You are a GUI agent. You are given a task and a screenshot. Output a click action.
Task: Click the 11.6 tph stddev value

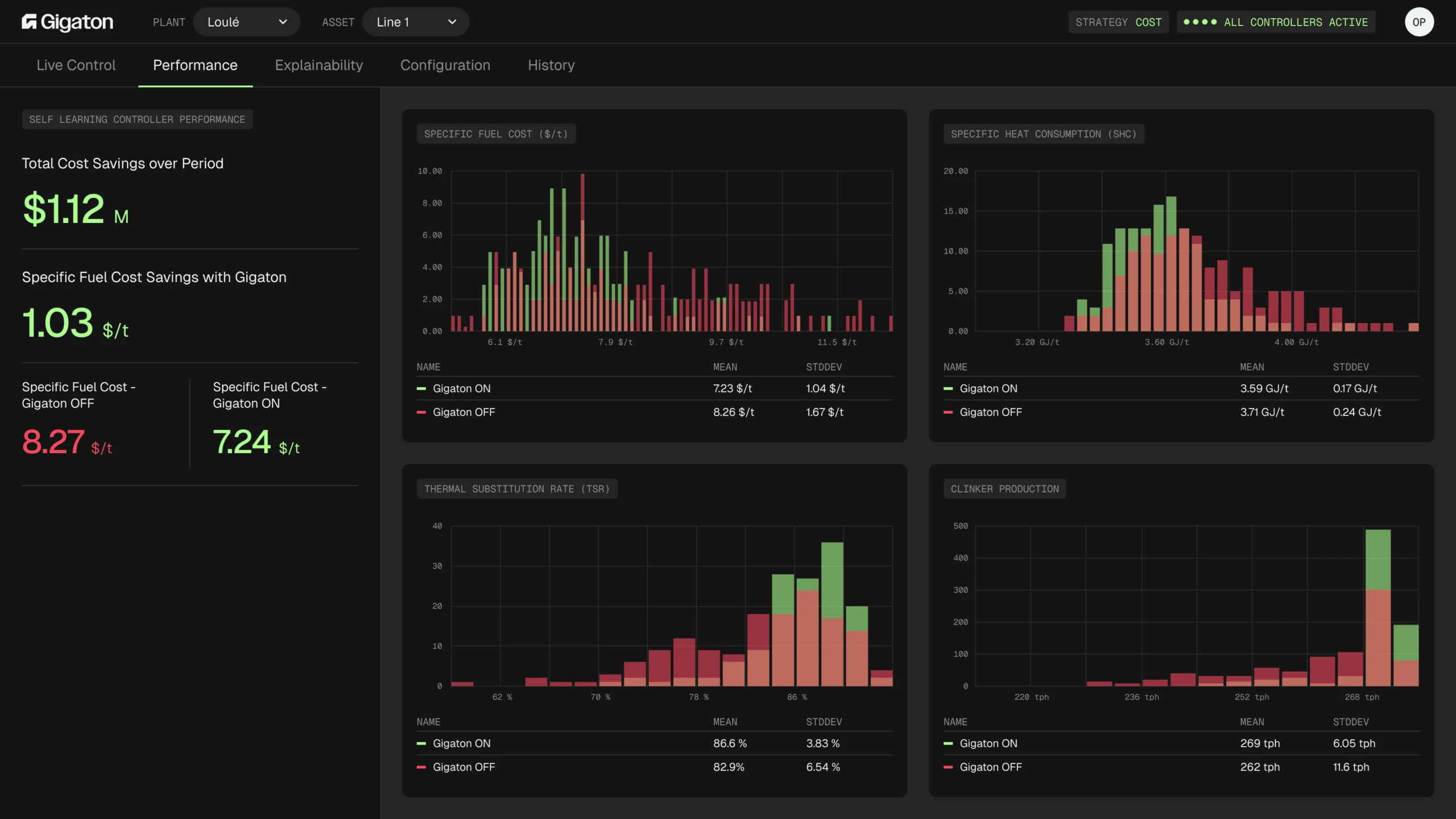pyautogui.click(x=1351, y=767)
